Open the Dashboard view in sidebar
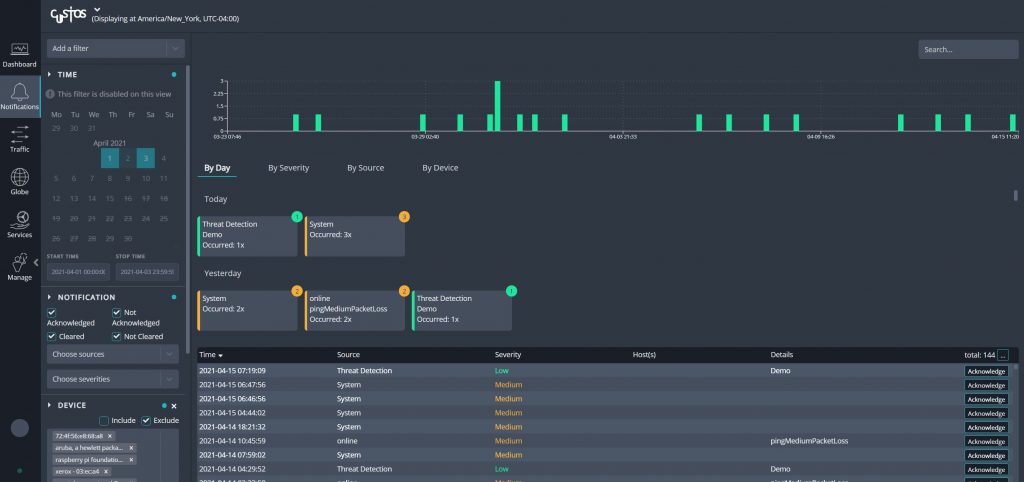1024x482 pixels. click(19, 53)
